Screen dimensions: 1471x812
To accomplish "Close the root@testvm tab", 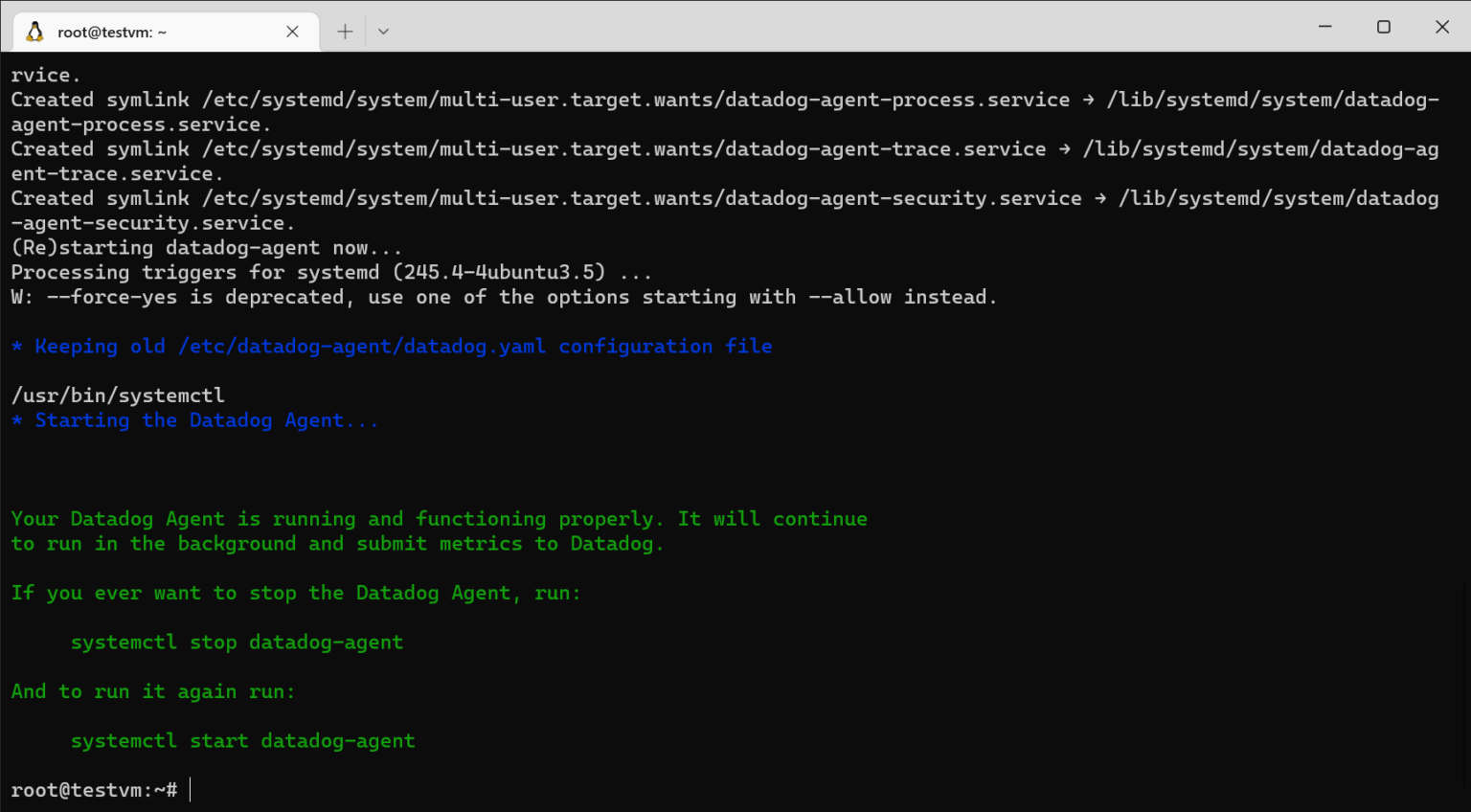I will click(x=292, y=32).
